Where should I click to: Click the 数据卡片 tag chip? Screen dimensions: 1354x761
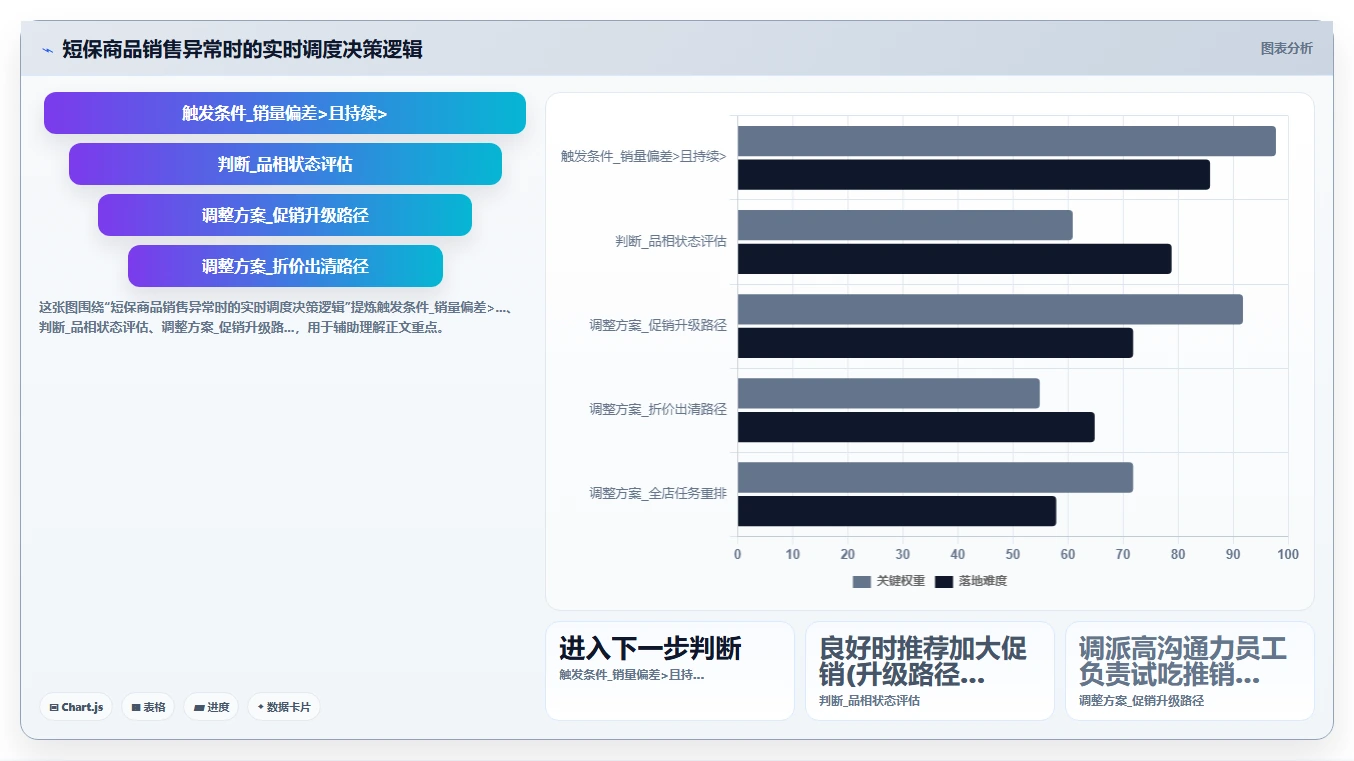click(x=284, y=707)
